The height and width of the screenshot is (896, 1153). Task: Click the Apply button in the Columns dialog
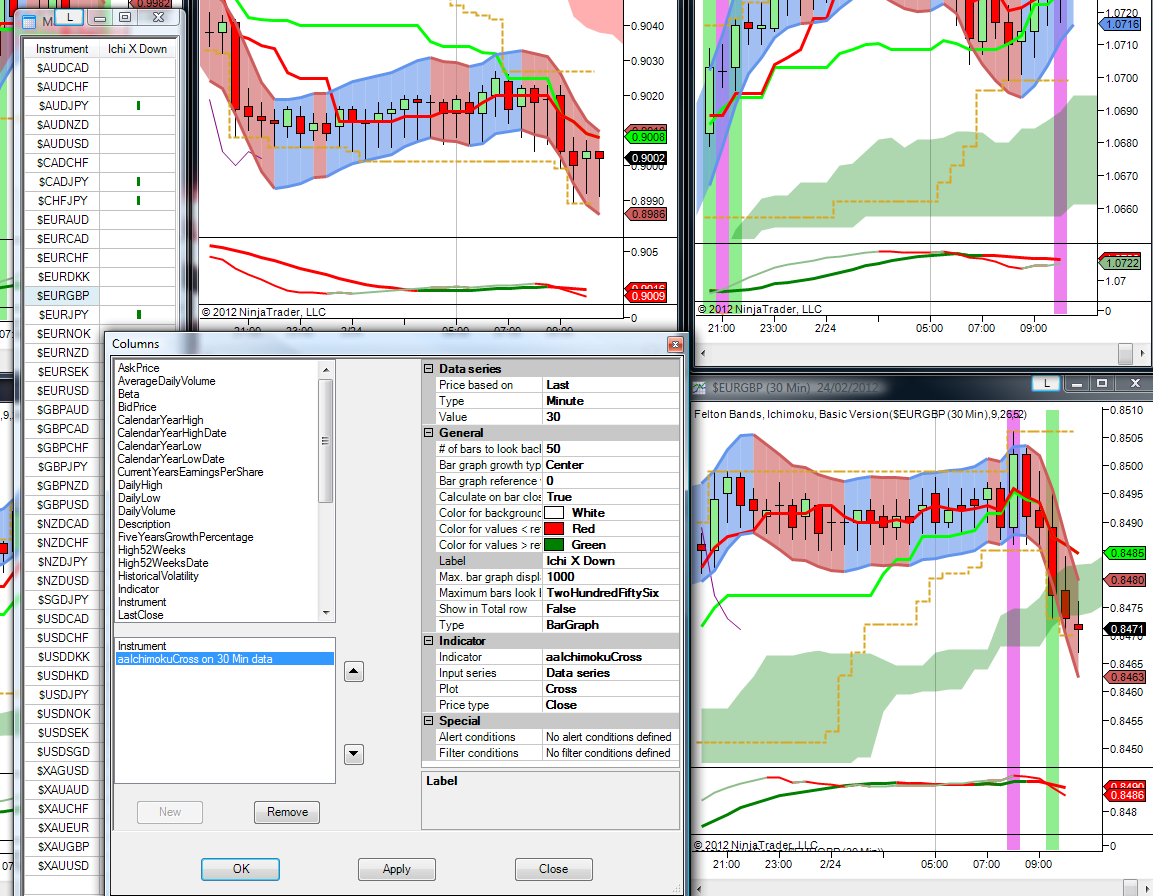coord(396,869)
